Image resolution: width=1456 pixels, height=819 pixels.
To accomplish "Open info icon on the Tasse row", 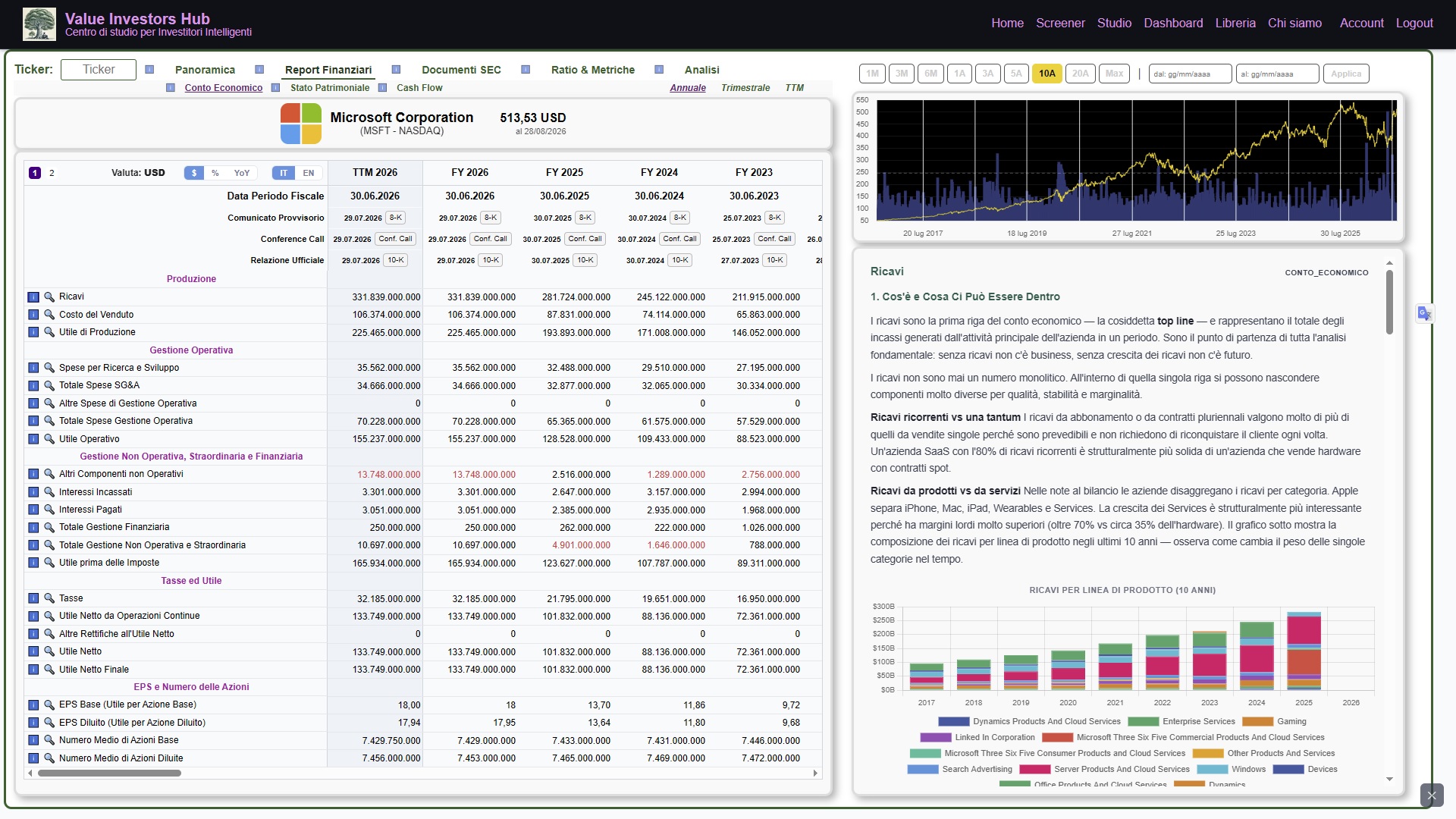I will [33, 598].
